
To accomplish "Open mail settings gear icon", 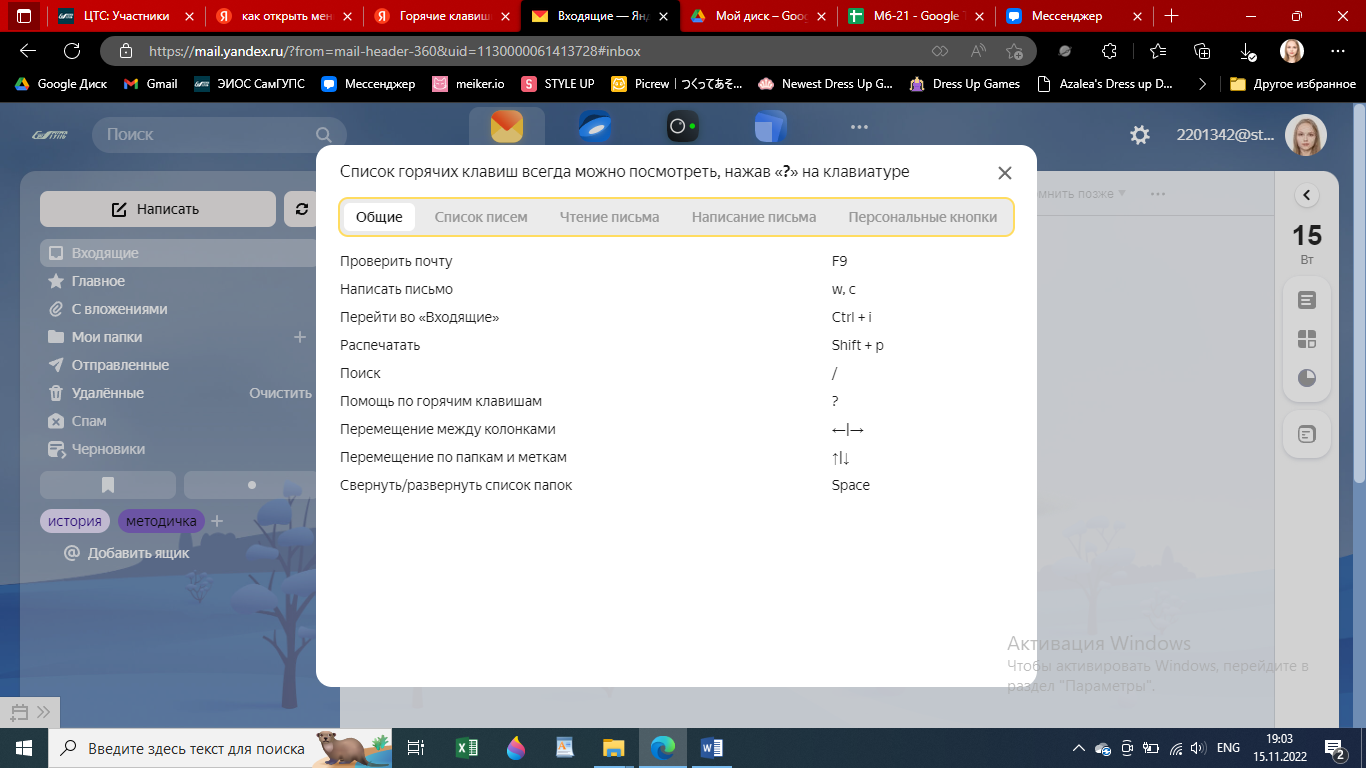I will [1139, 135].
